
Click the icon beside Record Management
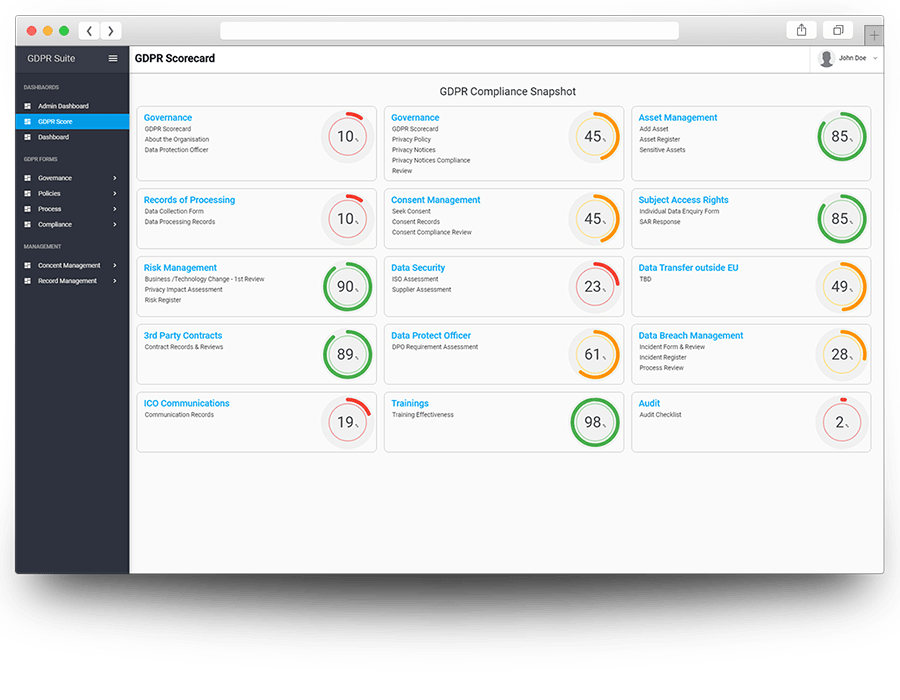[x=28, y=281]
